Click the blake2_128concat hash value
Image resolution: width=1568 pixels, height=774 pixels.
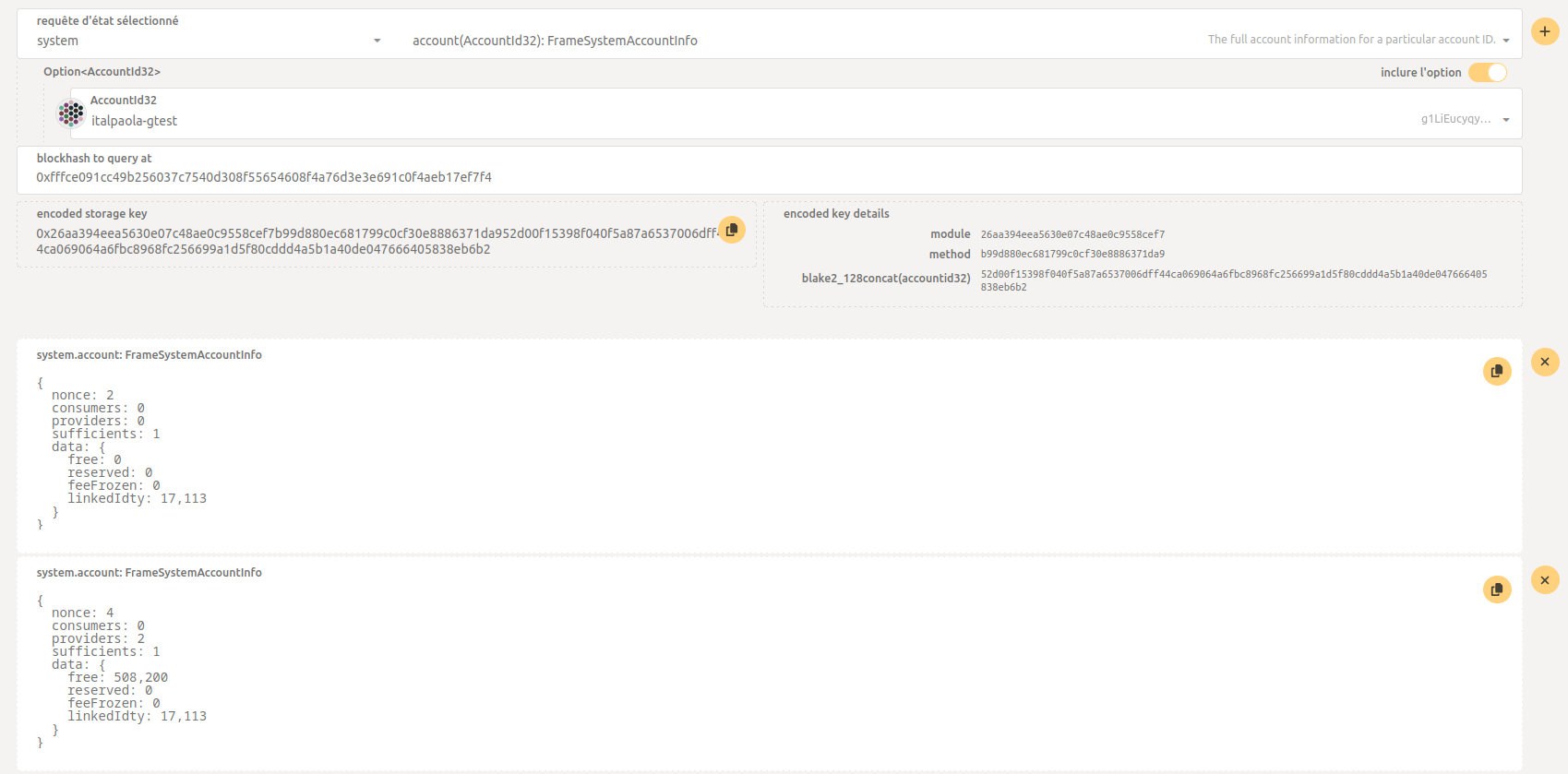tap(1232, 280)
